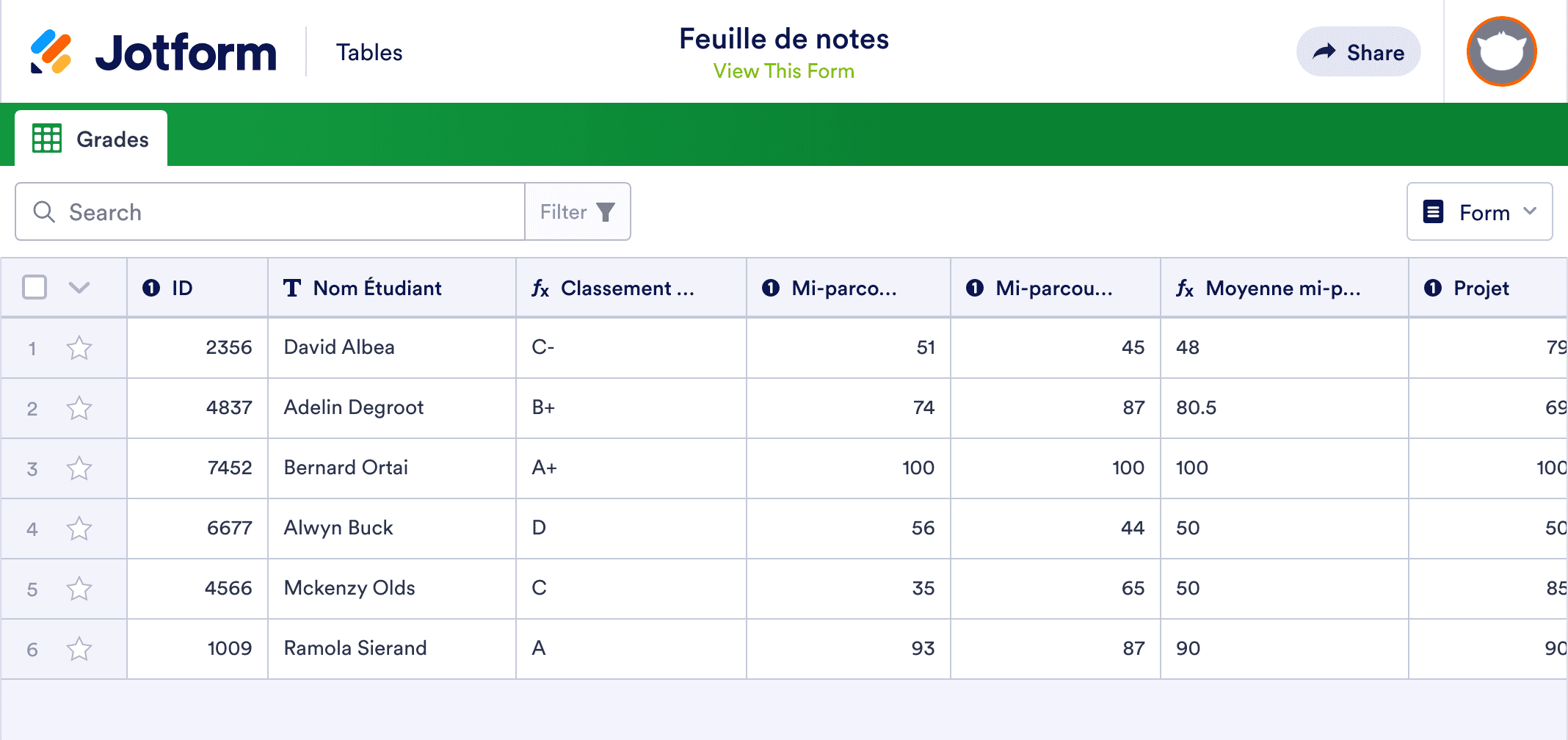Viewport: 1568px width, 740px height.
Task: Click the Share button
Action: tap(1358, 51)
